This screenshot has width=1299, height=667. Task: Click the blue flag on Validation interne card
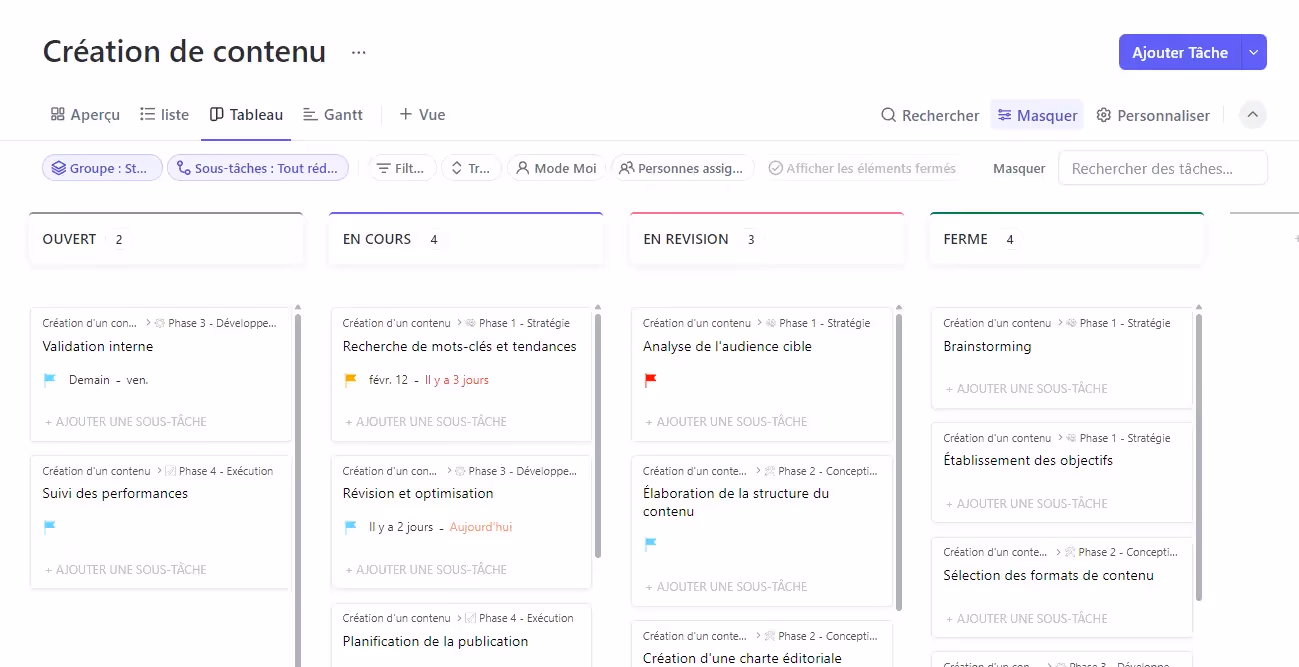point(49,380)
